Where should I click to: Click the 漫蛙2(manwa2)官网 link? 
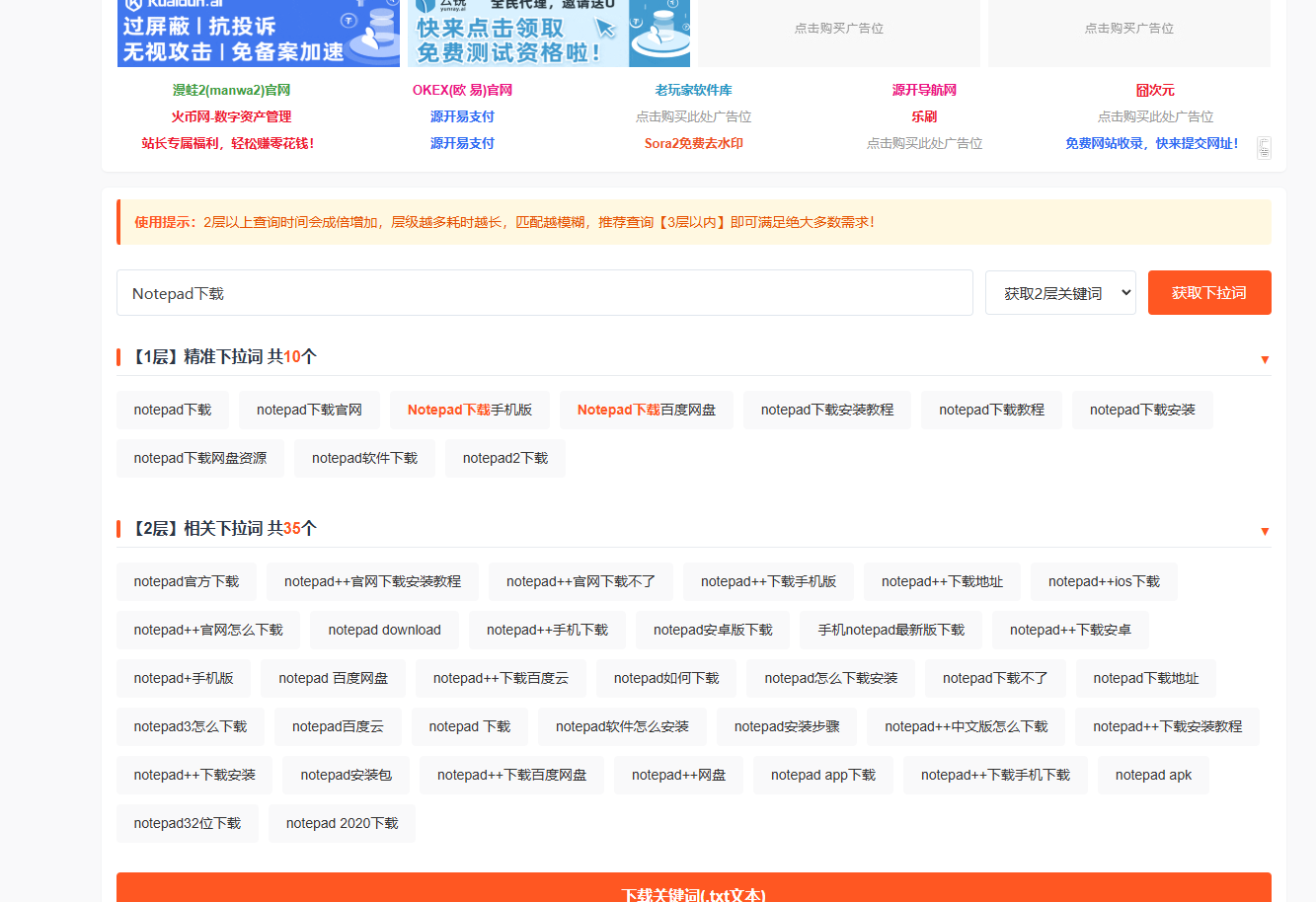tap(231, 90)
